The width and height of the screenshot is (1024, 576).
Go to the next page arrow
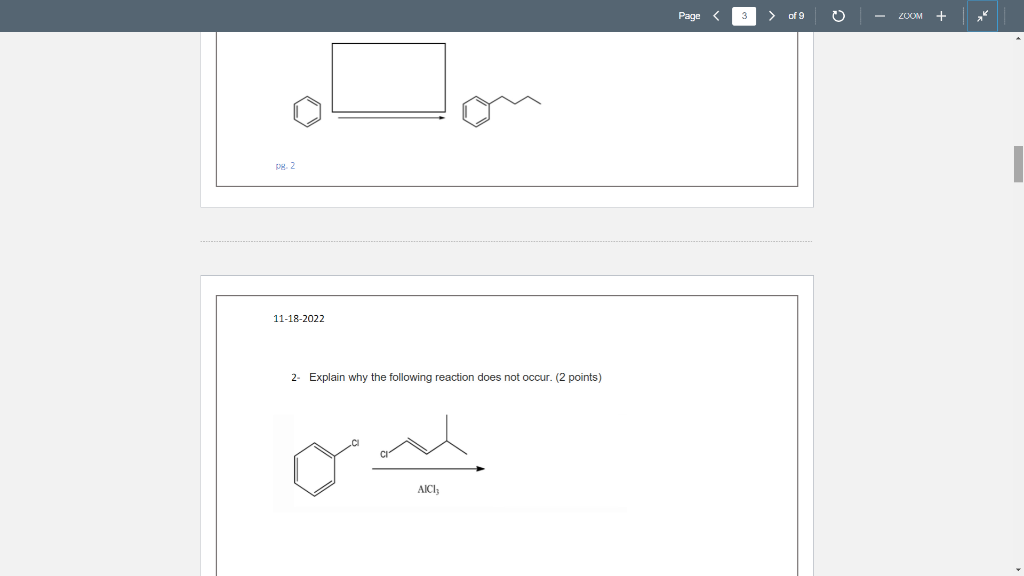771,16
